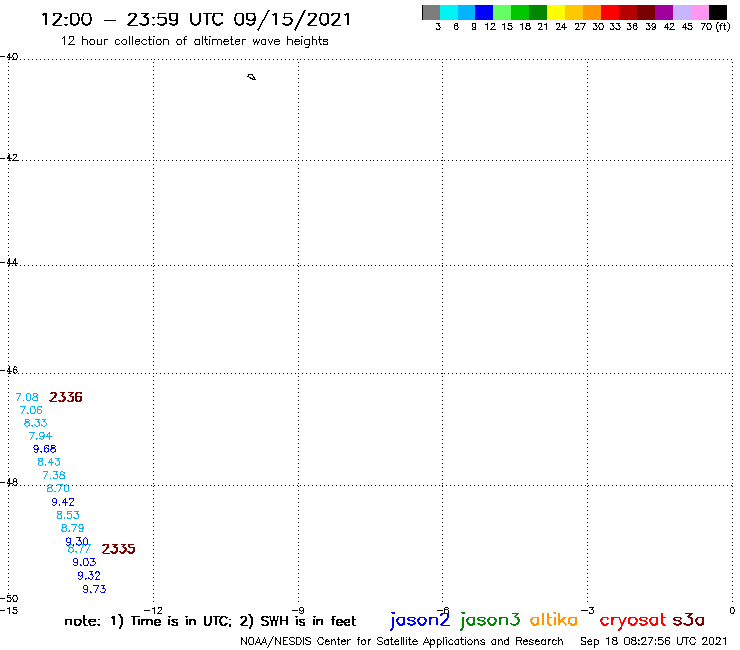Click the 9.68 wave height value

[44, 449]
